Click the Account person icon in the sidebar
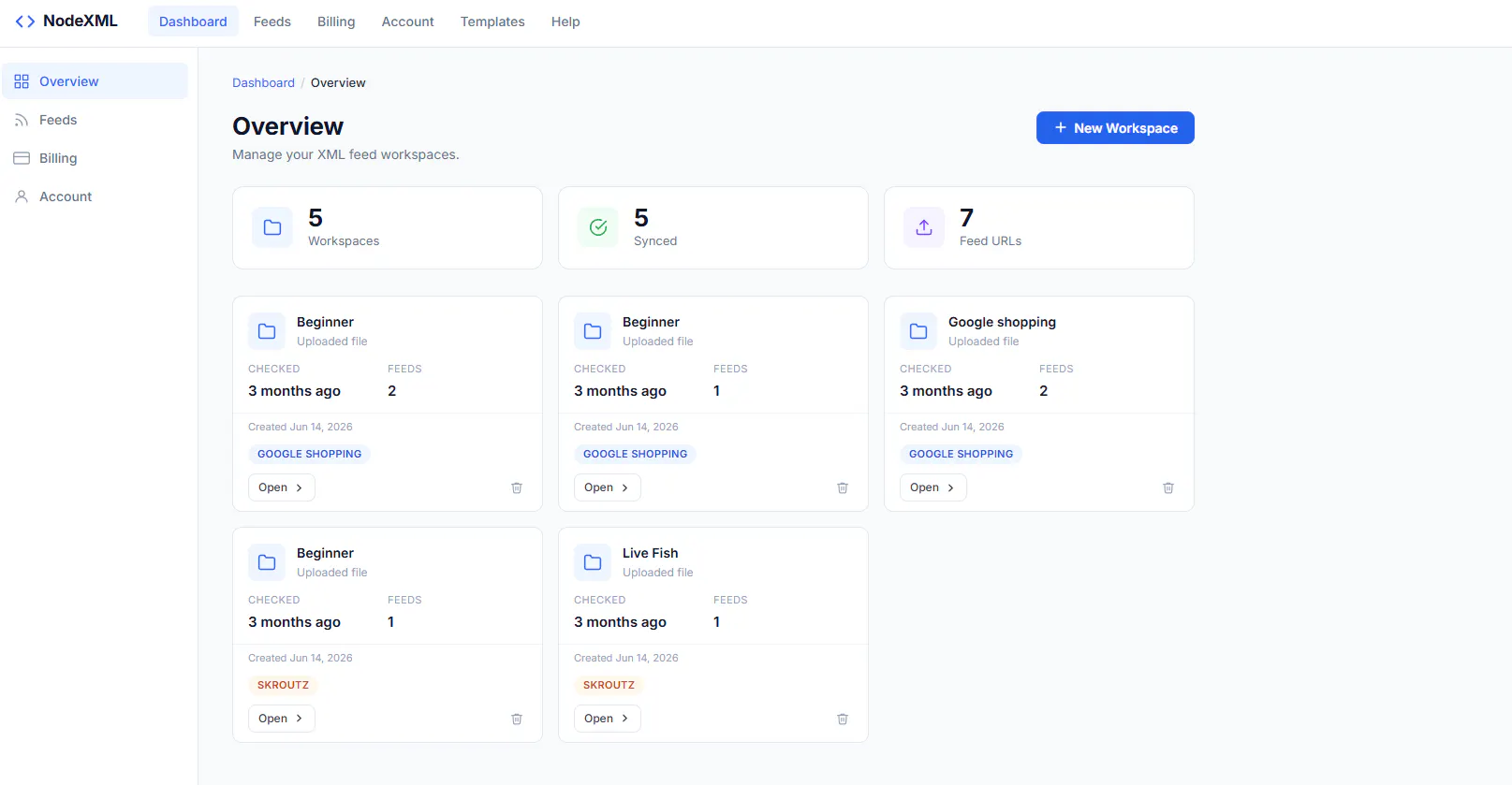 click(22, 196)
